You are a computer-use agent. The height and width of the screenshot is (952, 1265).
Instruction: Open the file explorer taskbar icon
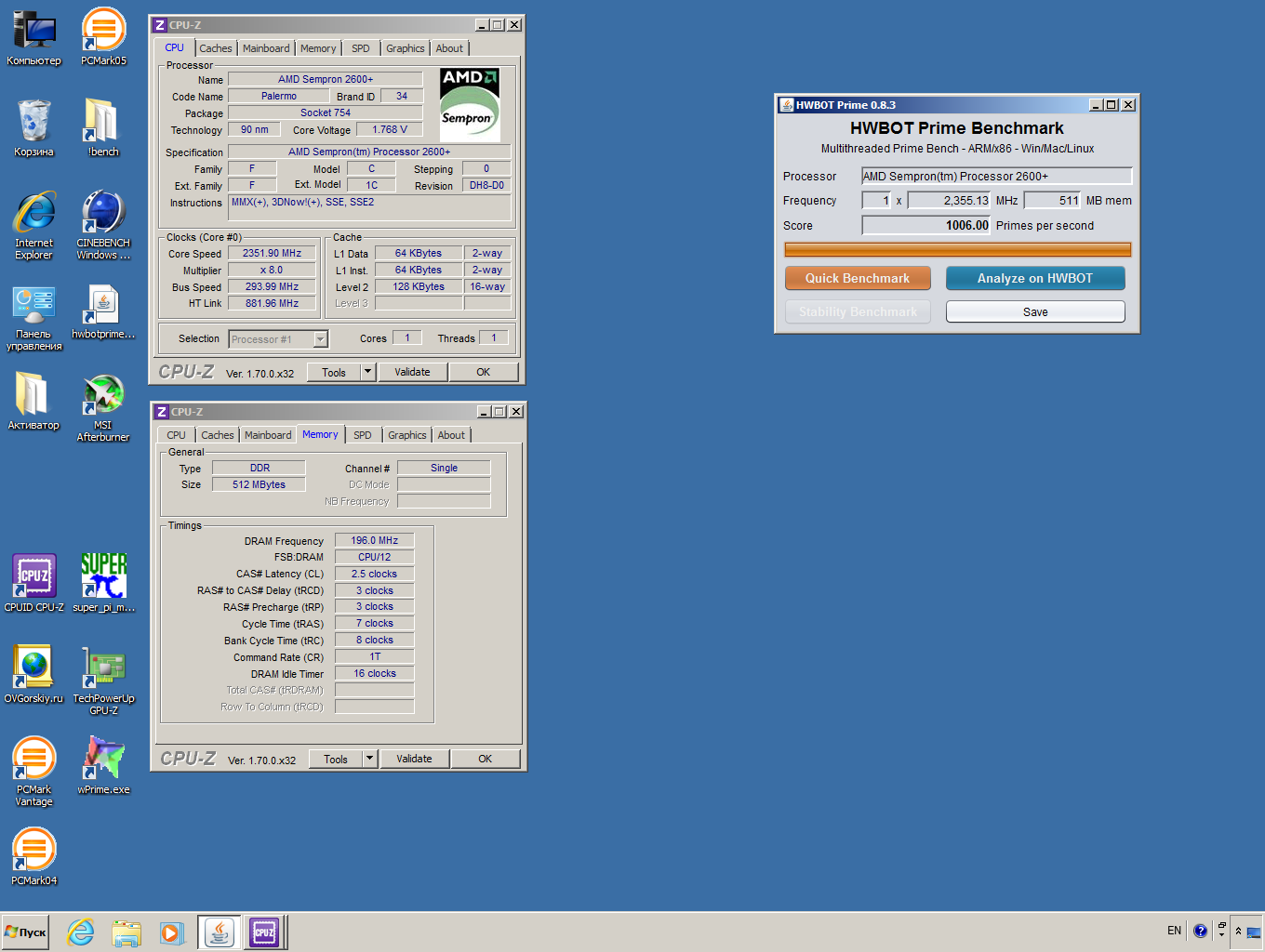click(126, 932)
